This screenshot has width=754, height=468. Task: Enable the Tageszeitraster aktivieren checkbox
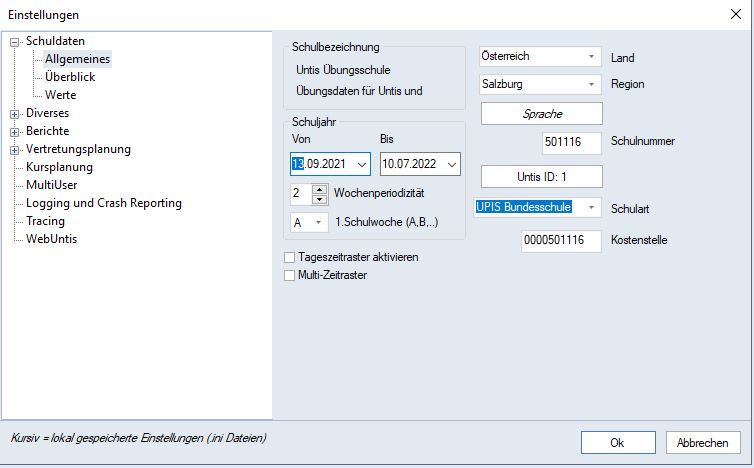point(290,258)
